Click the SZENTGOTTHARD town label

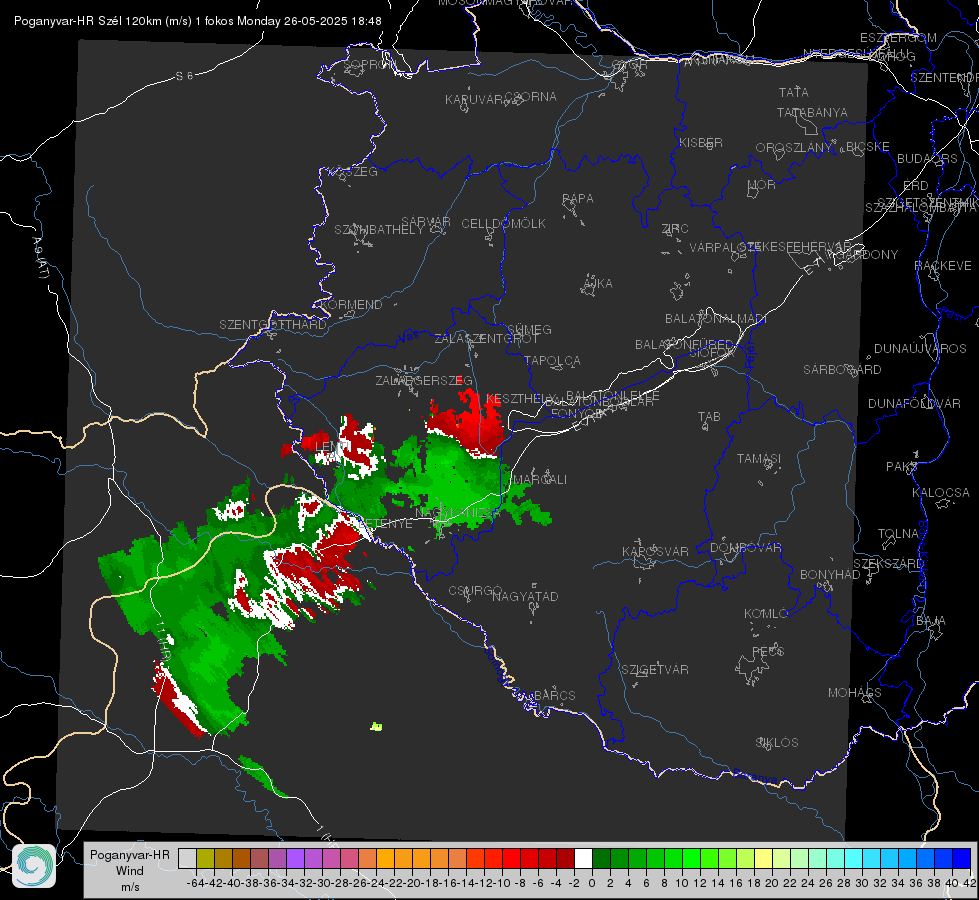273,325
